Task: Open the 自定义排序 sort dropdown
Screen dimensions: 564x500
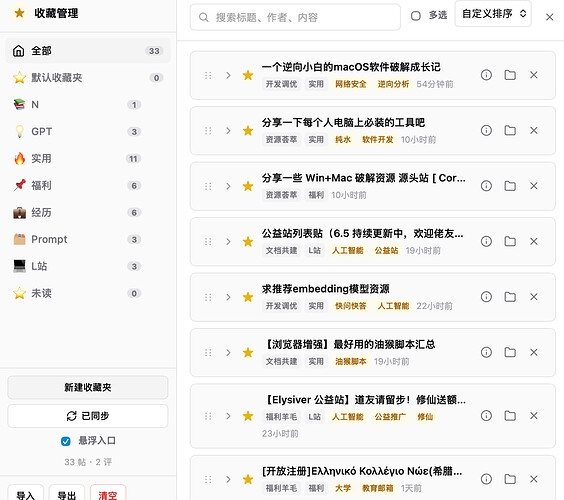Action: click(493, 14)
